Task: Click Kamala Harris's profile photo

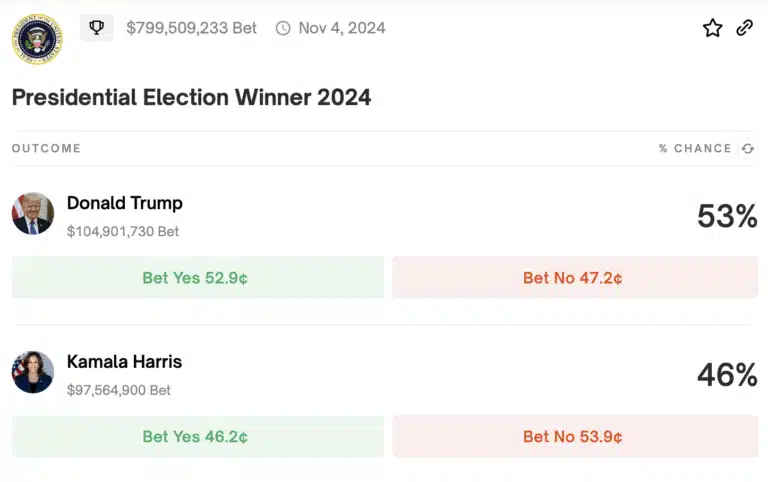Action: pos(33,372)
